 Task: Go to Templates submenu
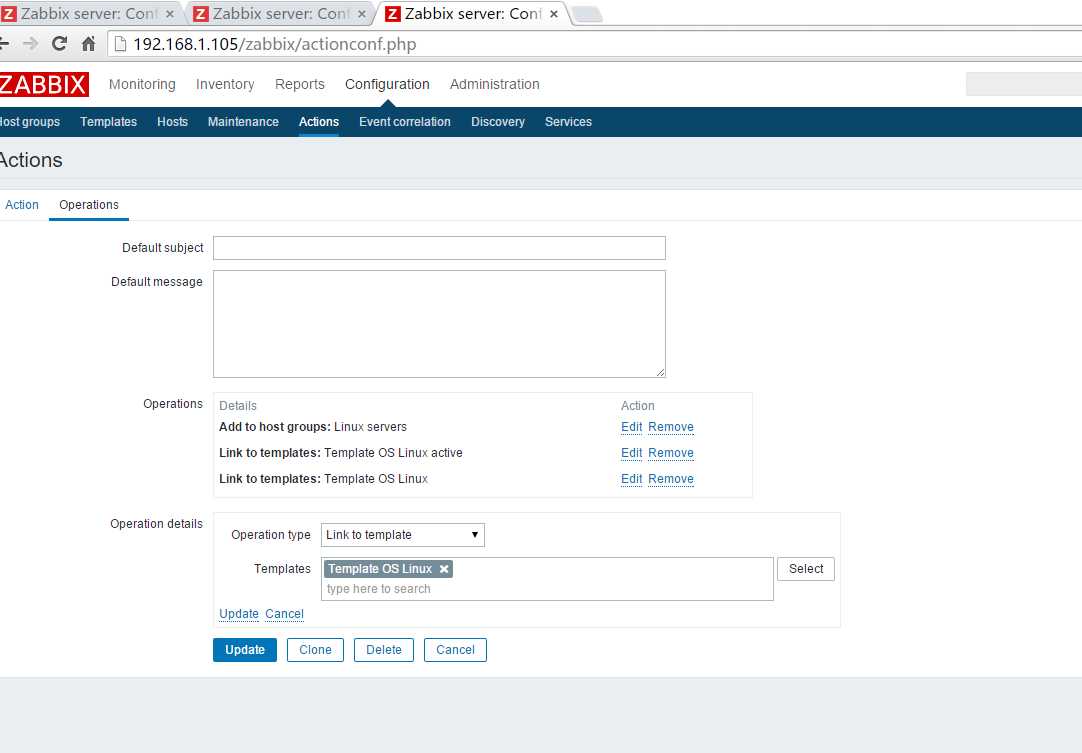[108, 121]
